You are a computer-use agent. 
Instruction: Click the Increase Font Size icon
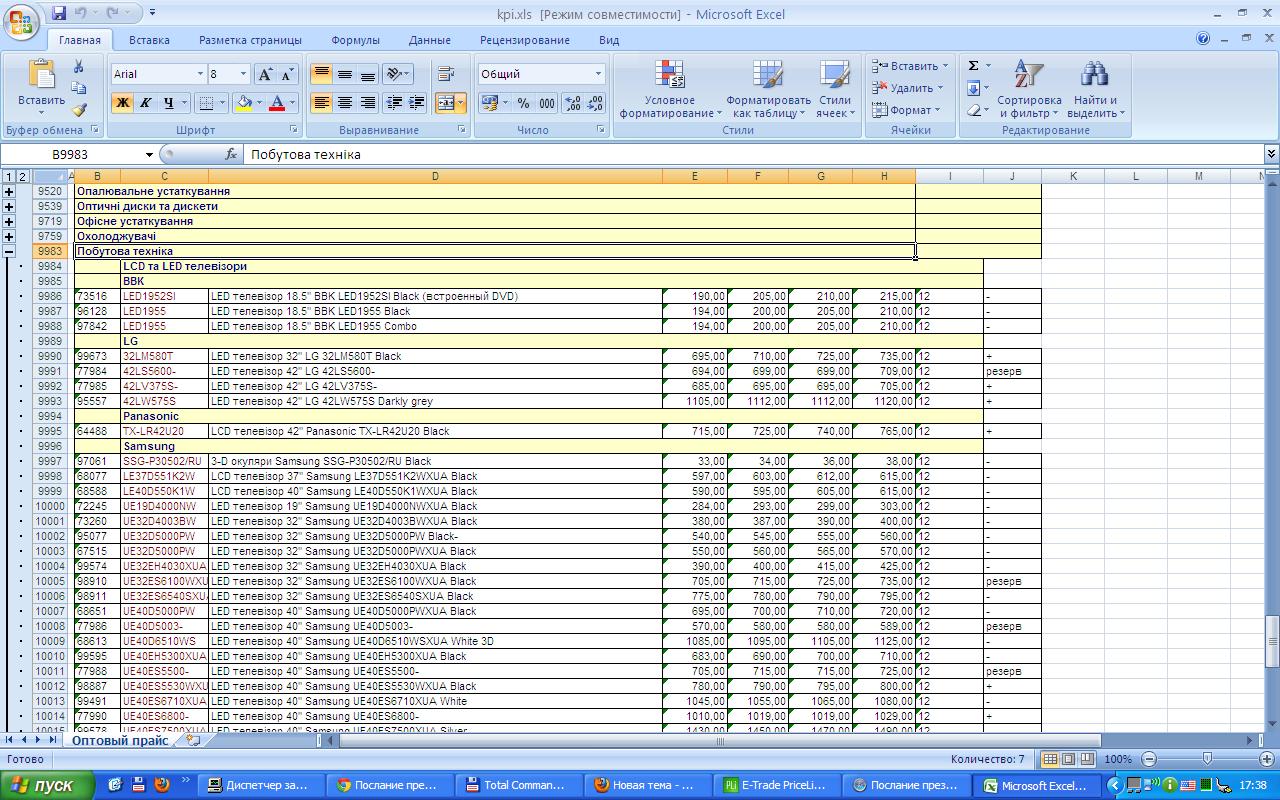pyautogui.click(x=265, y=74)
